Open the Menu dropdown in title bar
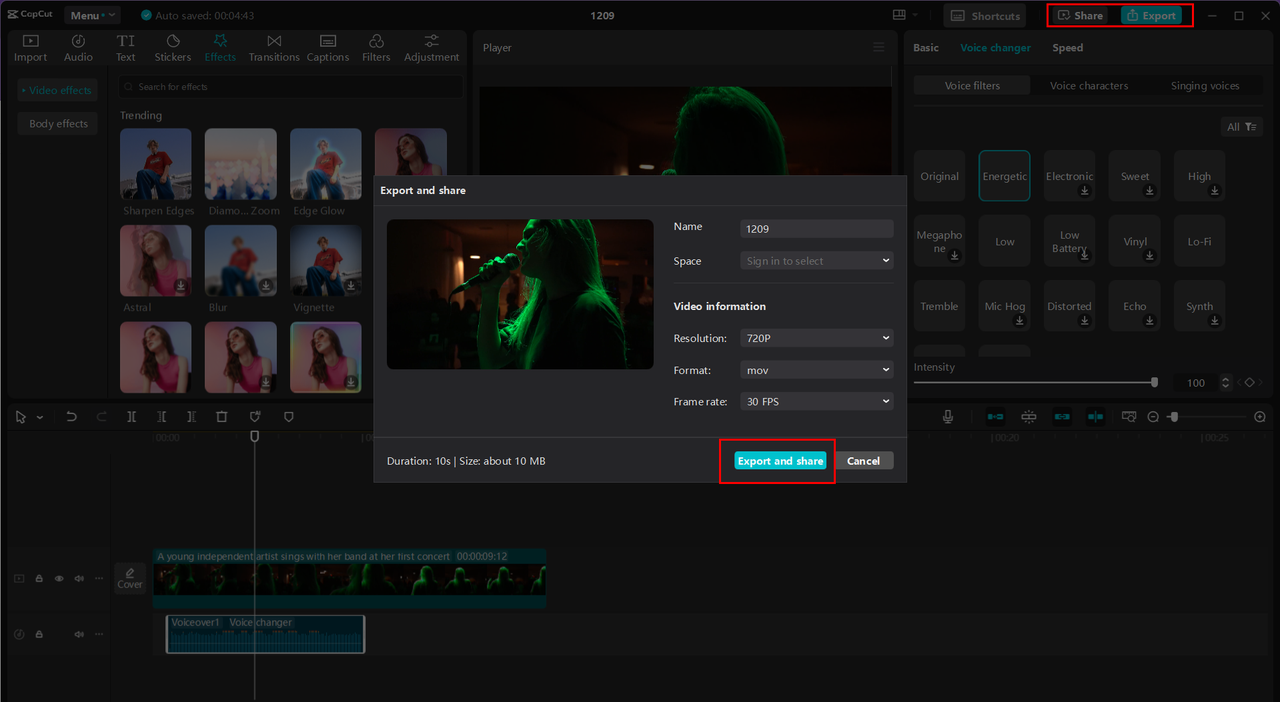 (x=92, y=15)
